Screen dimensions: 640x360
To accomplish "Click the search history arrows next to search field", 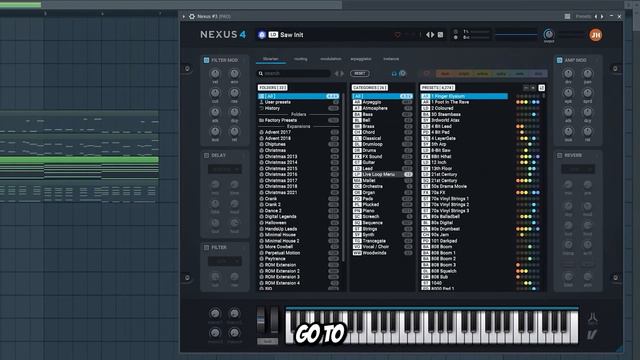I will [339, 73].
